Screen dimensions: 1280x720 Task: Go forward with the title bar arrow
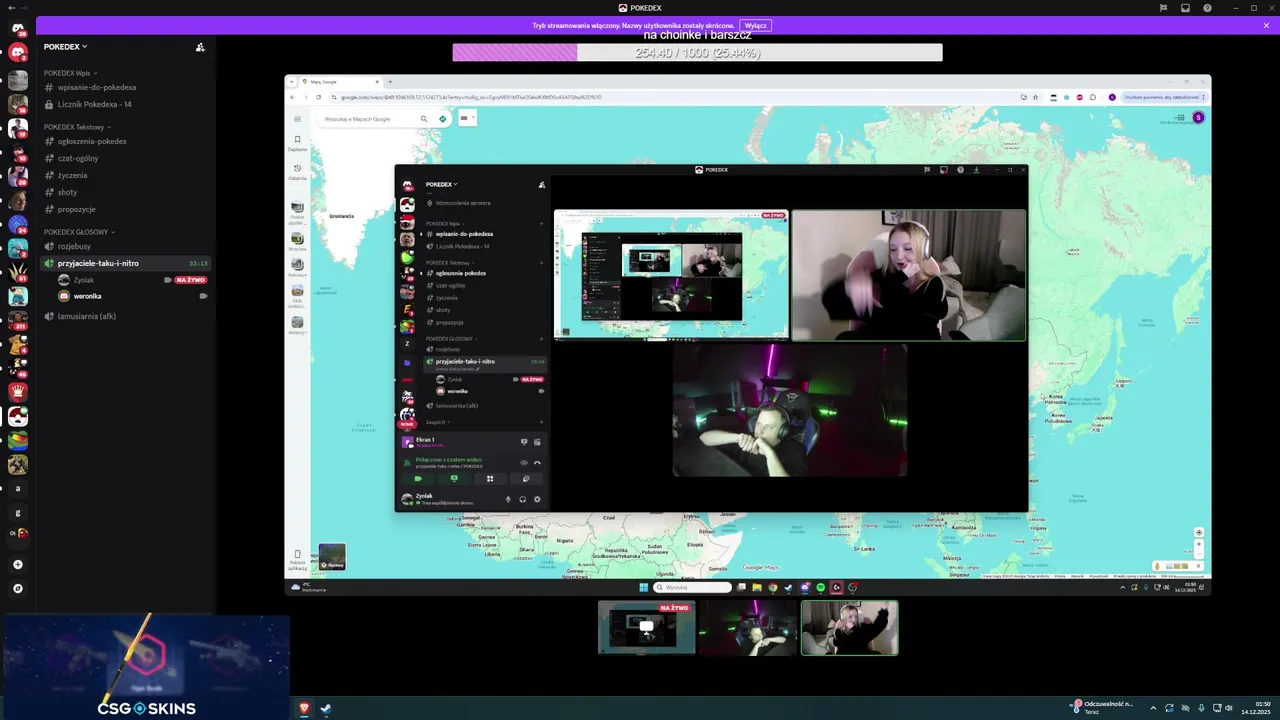[24, 8]
